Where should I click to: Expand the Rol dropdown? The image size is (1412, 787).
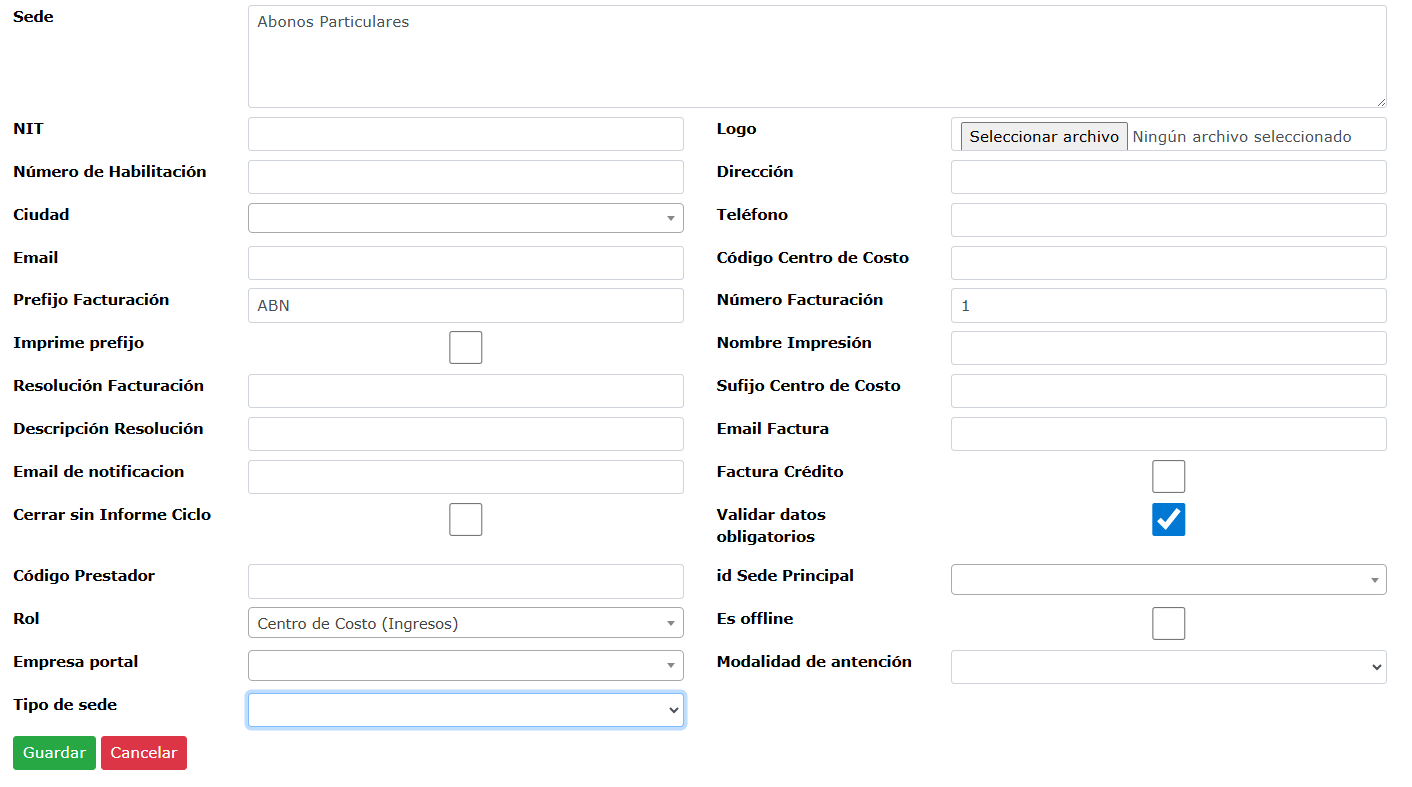[x=466, y=623]
